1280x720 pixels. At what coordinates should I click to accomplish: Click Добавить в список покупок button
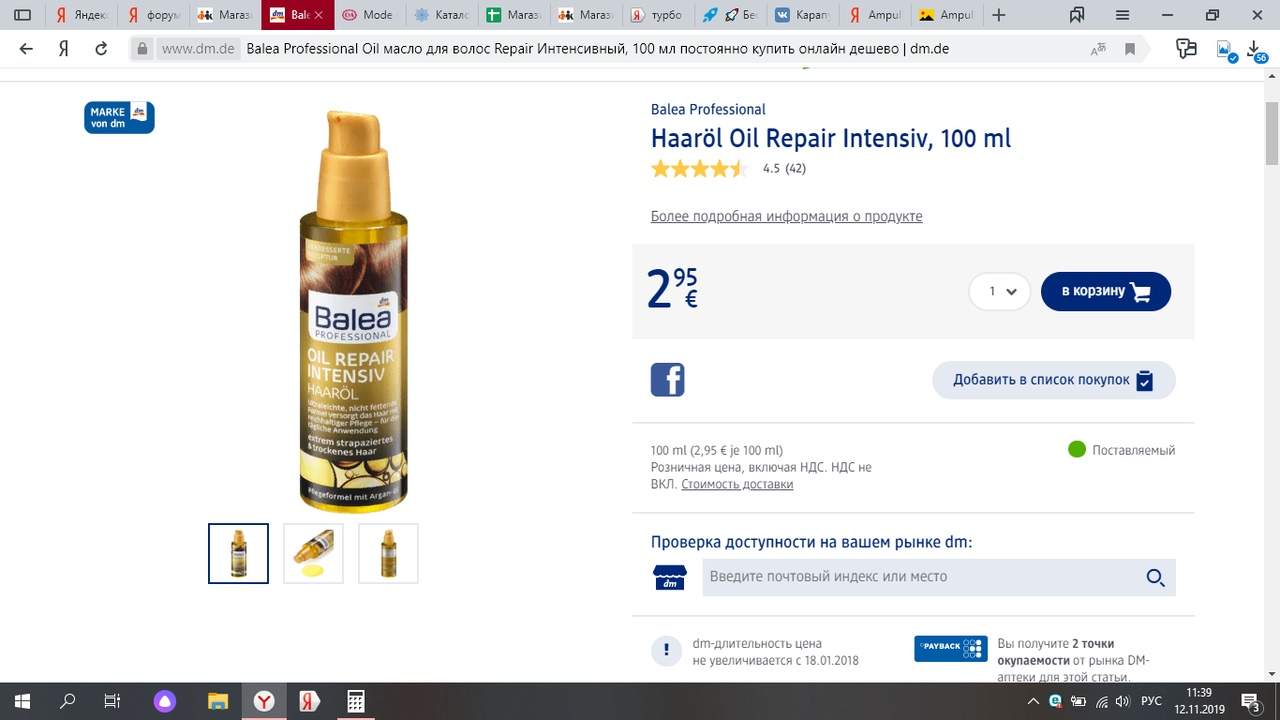(1054, 380)
